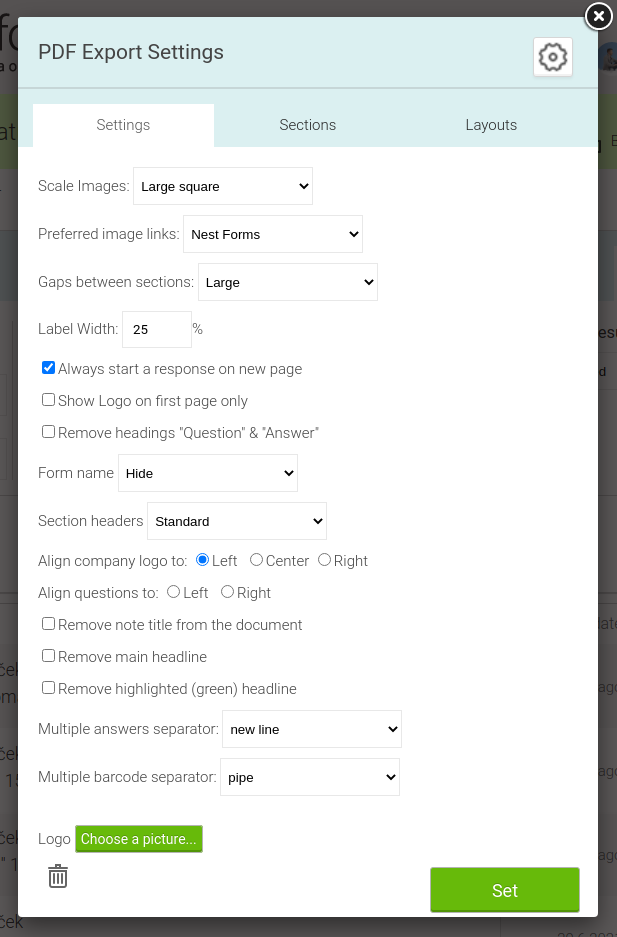
Task: Open the Scale Images dropdown
Action: coord(223,186)
